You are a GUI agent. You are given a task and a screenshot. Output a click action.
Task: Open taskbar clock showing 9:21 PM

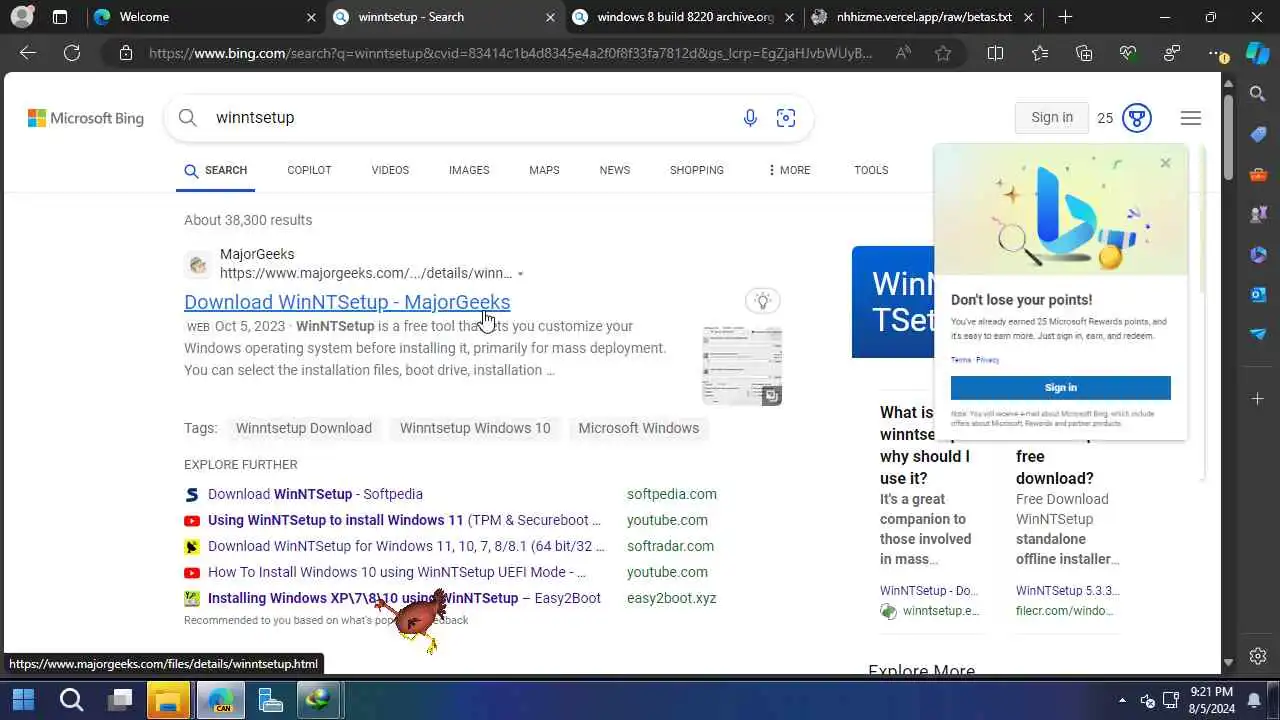[1210, 700]
